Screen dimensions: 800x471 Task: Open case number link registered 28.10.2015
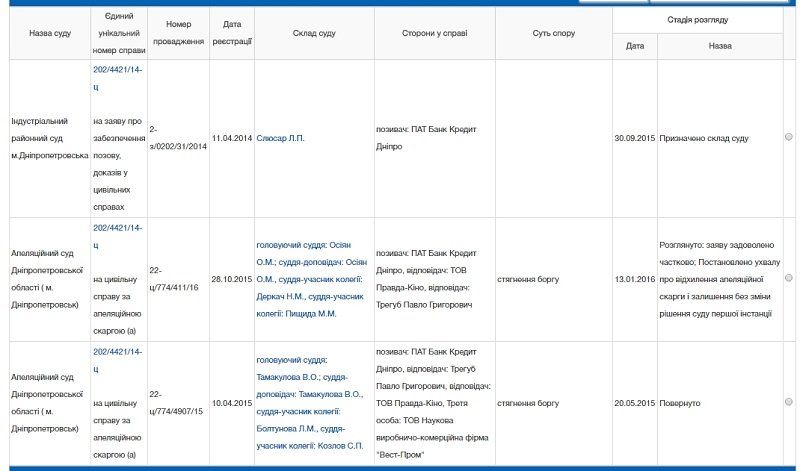click(118, 236)
